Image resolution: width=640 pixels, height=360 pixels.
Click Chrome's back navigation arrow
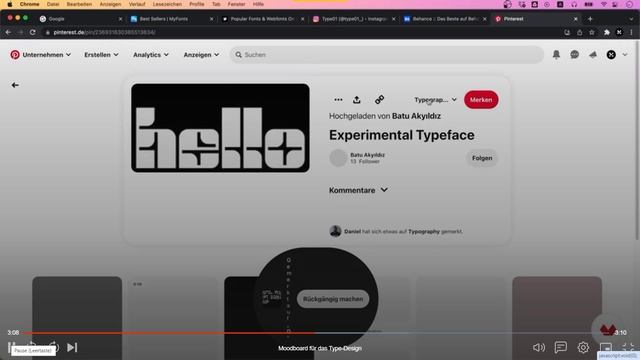8,32
